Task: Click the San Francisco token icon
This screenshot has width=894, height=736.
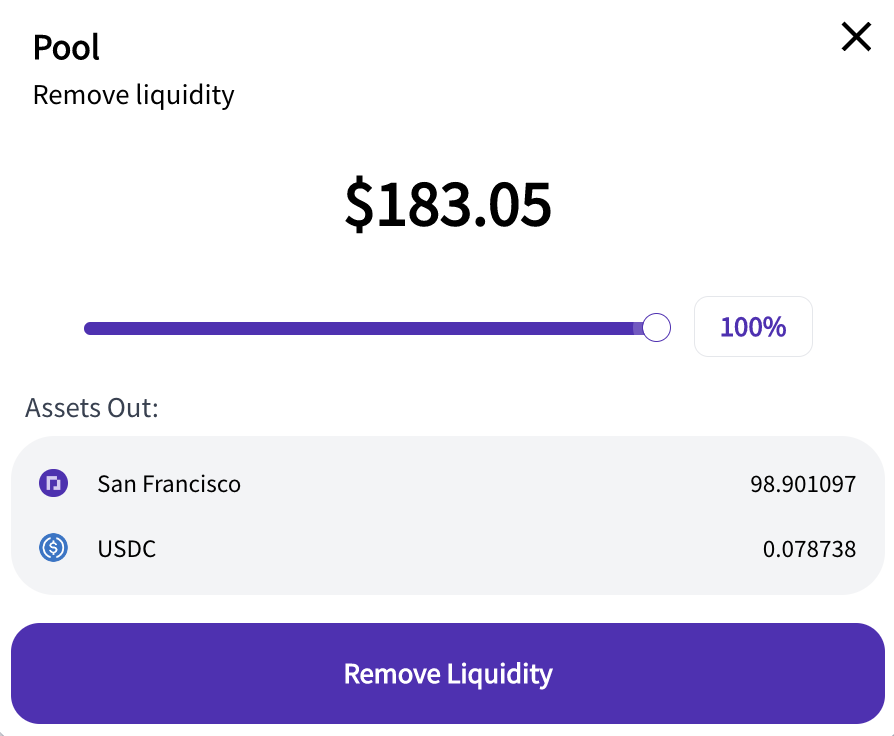Action: tap(54, 483)
